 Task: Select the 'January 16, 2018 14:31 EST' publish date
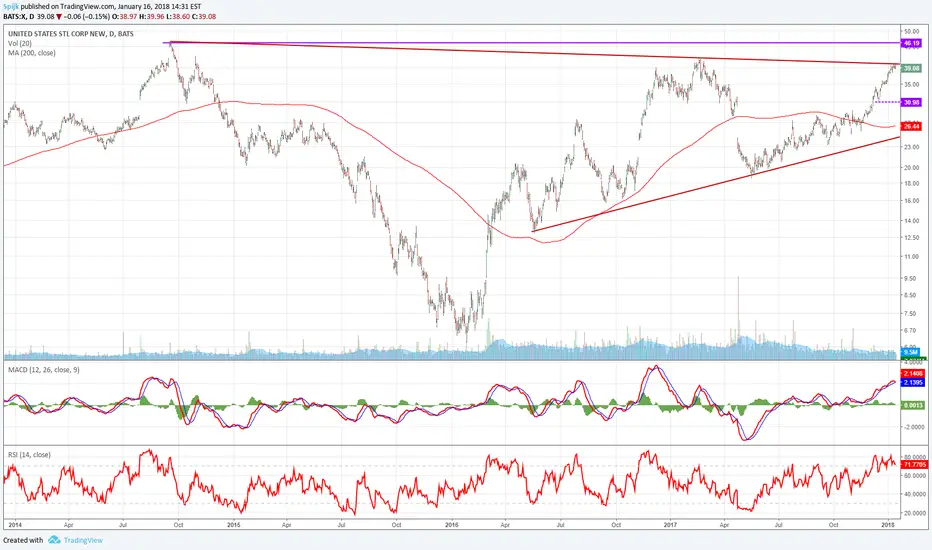159,7
